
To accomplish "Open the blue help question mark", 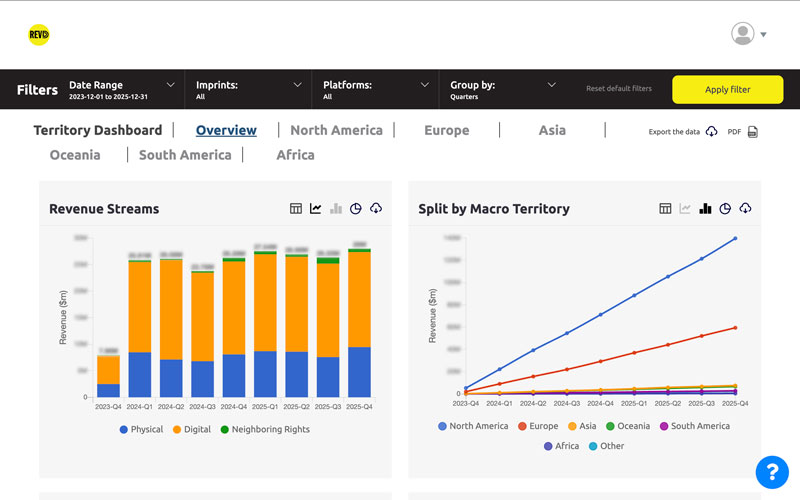I will click(x=772, y=471).
